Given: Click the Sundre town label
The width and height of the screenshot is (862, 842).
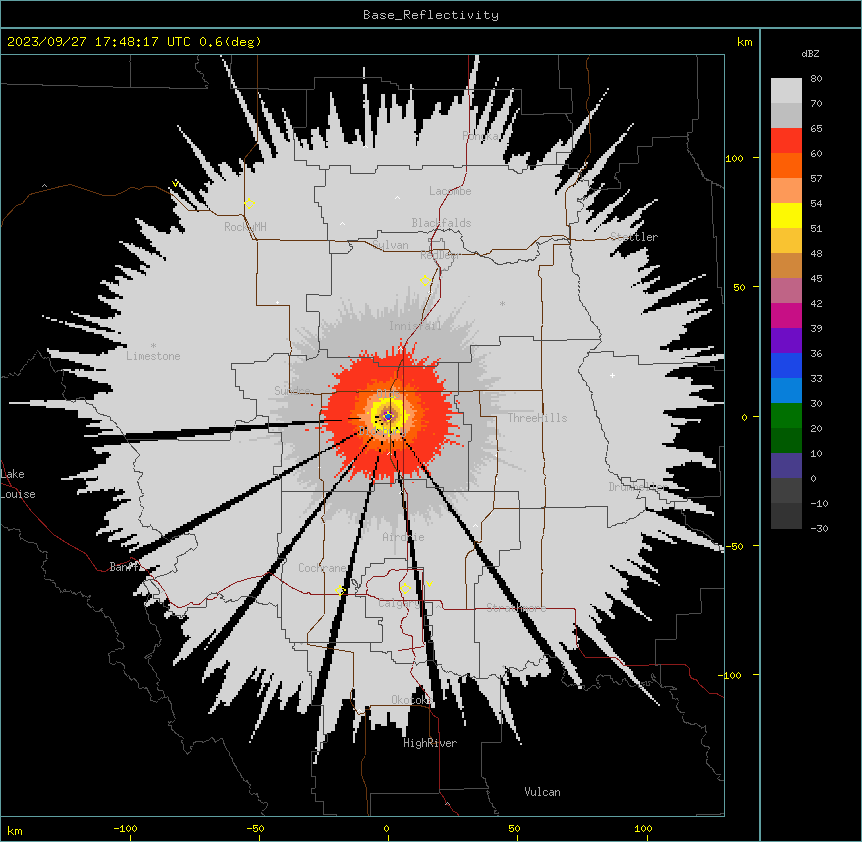Looking at the screenshot, I should (x=292, y=391).
